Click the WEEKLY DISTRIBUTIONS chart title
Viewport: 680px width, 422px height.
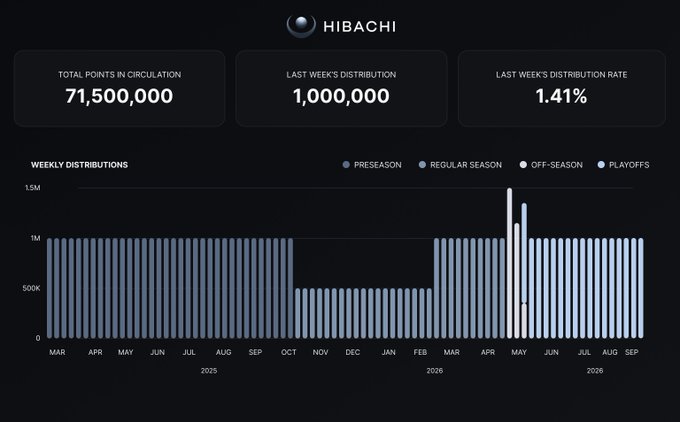79,165
